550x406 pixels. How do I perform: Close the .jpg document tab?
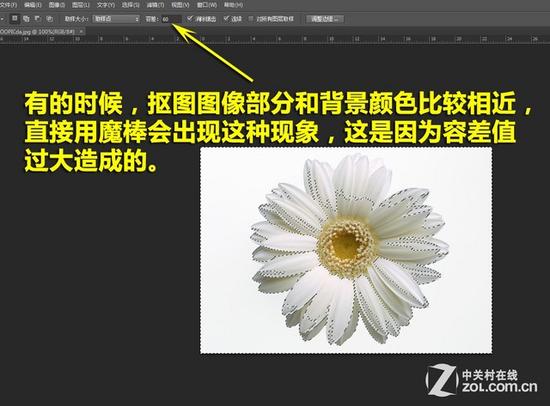(81, 32)
